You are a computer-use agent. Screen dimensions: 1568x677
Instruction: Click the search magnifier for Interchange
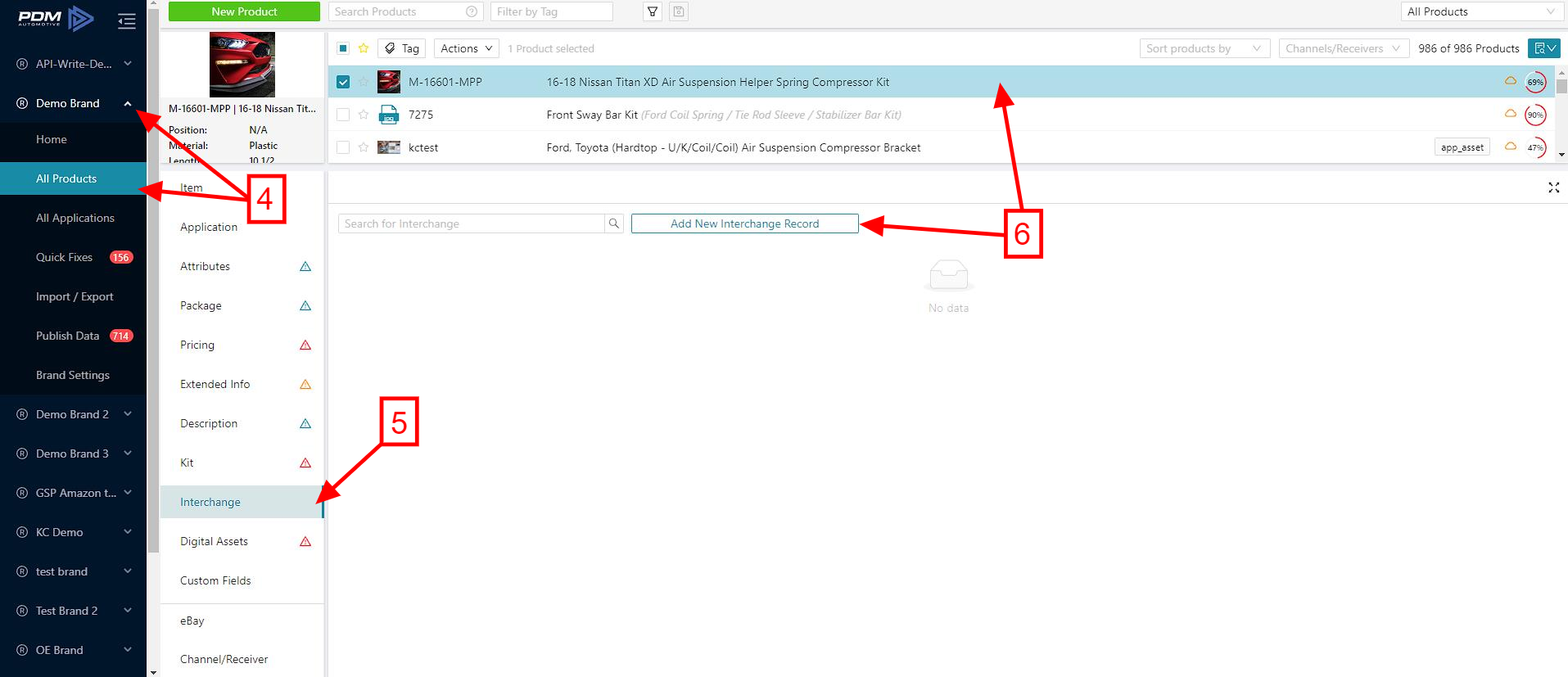click(614, 223)
